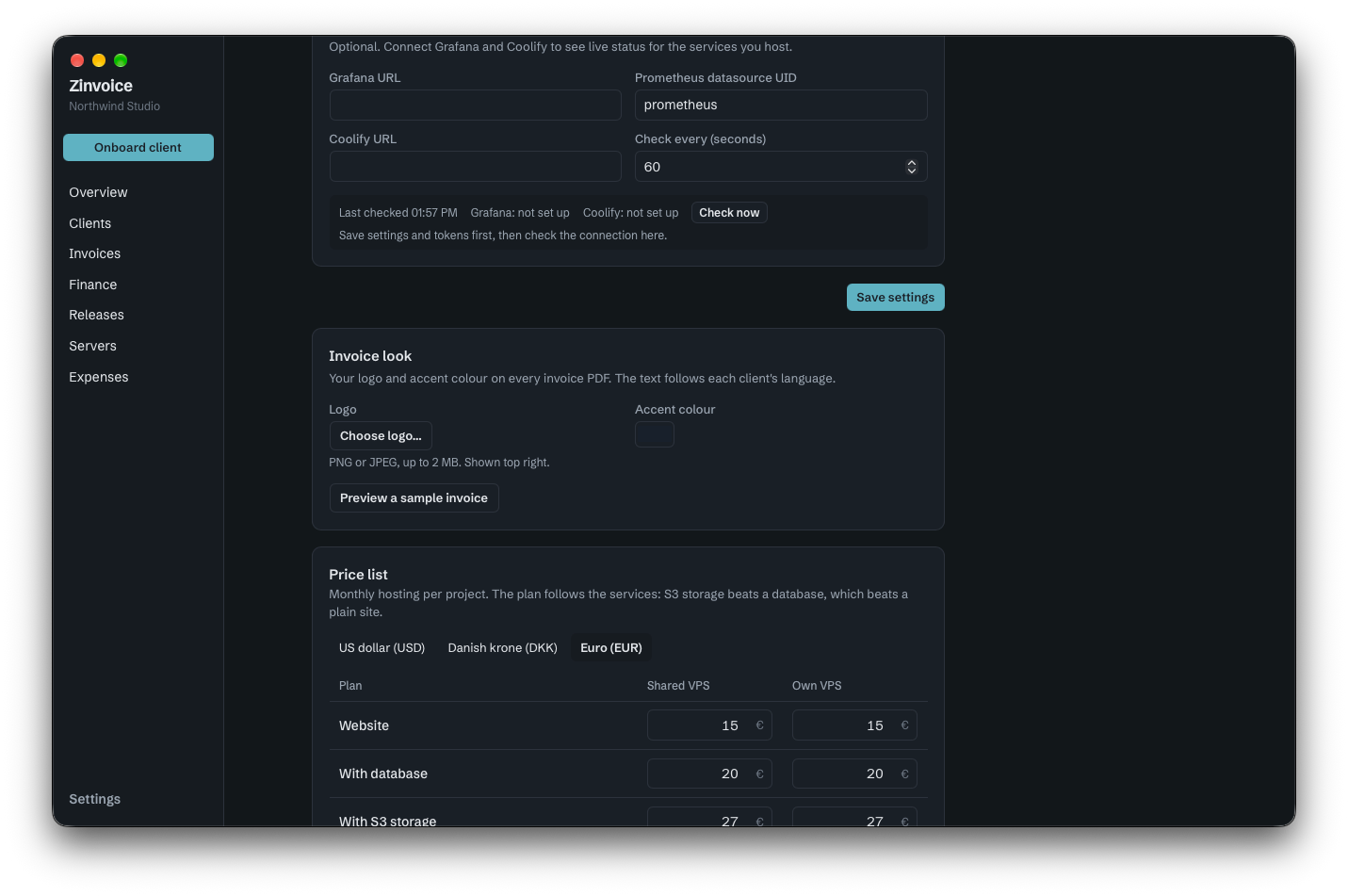The width and height of the screenshot is (1348, 896).
Task: Click the 'Website' plan row label
Action: (x=364, y=725)
